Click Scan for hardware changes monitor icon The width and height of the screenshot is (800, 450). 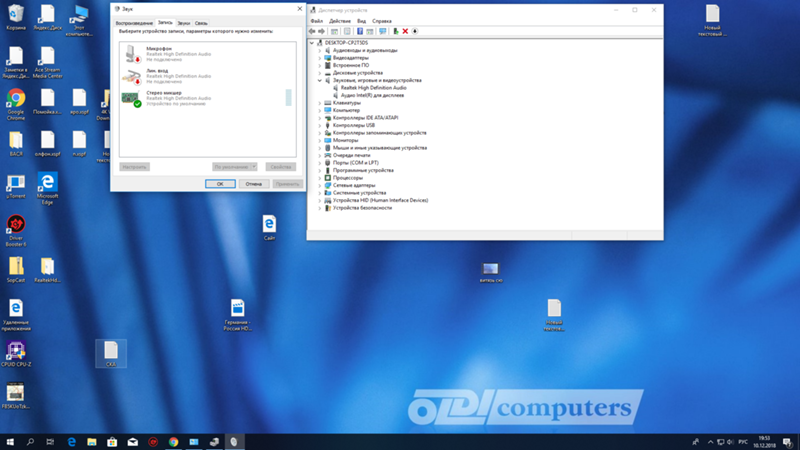(382, 31)
